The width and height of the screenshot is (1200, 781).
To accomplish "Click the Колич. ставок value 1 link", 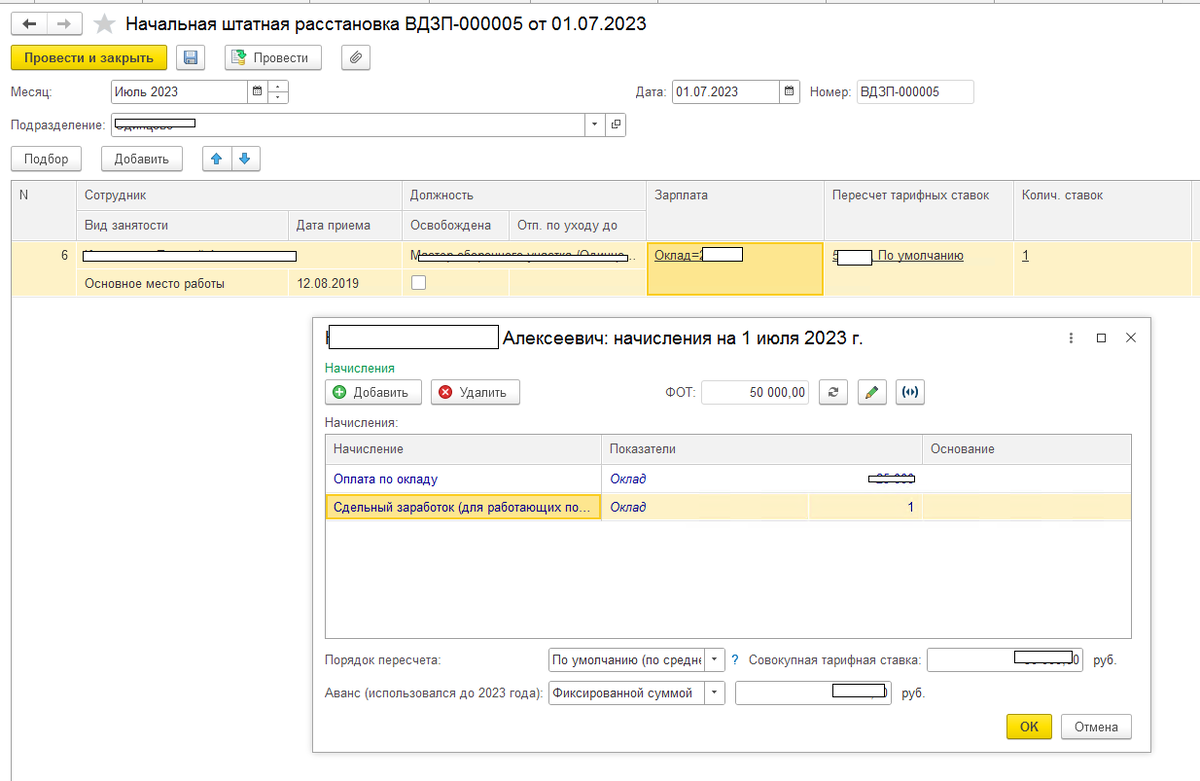I will [x=1026, y=255].
